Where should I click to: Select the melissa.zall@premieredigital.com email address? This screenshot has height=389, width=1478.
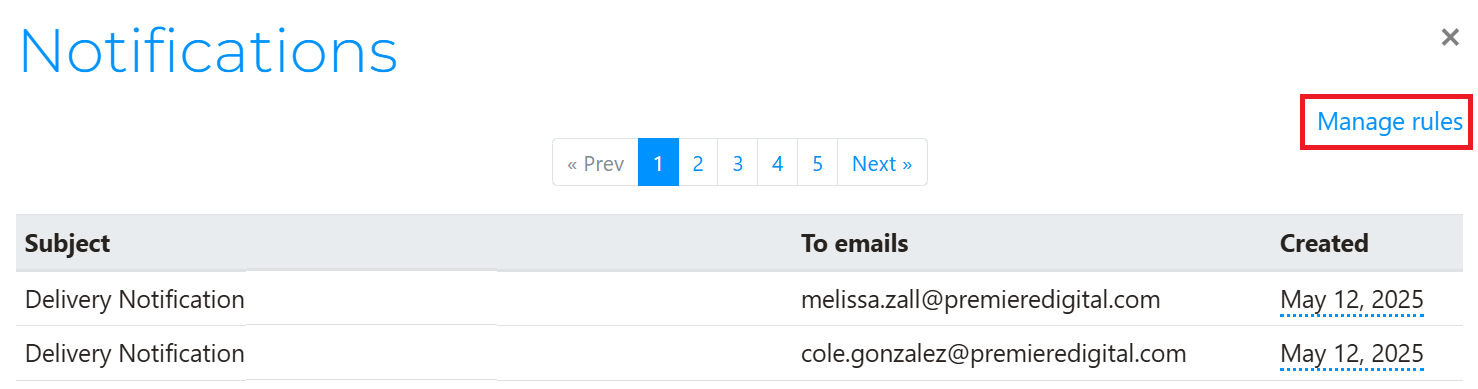click(x=980, y=299)
